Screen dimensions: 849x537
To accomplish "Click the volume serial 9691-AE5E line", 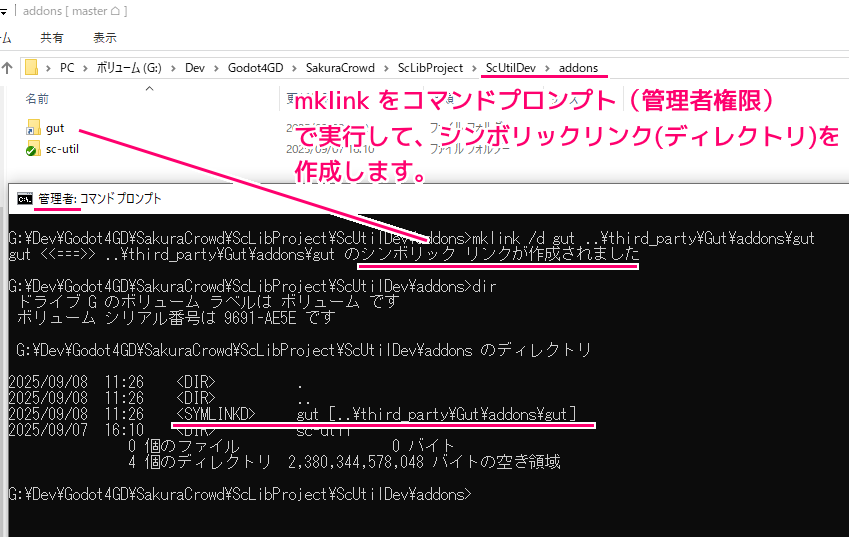I will 176,318.
